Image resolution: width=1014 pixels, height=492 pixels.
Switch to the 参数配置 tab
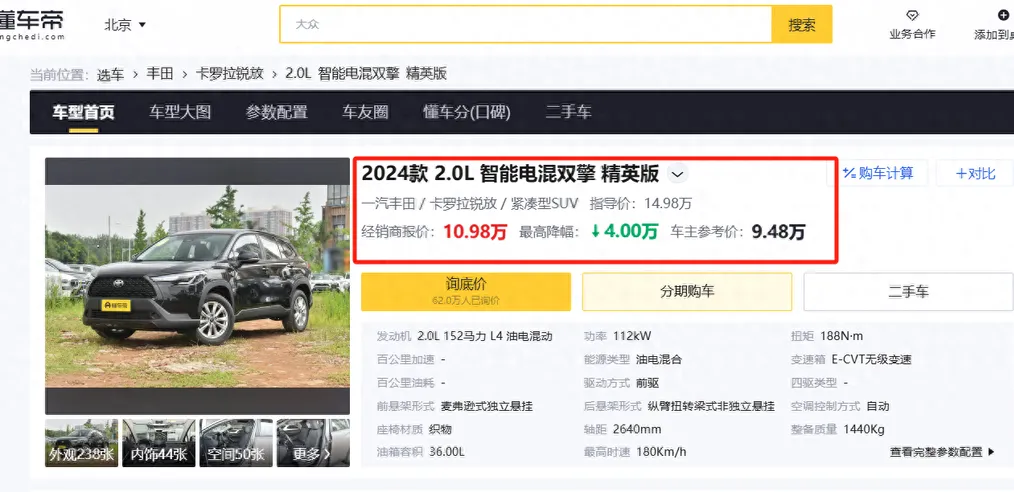pyautogui.click(x=276, y=112)
